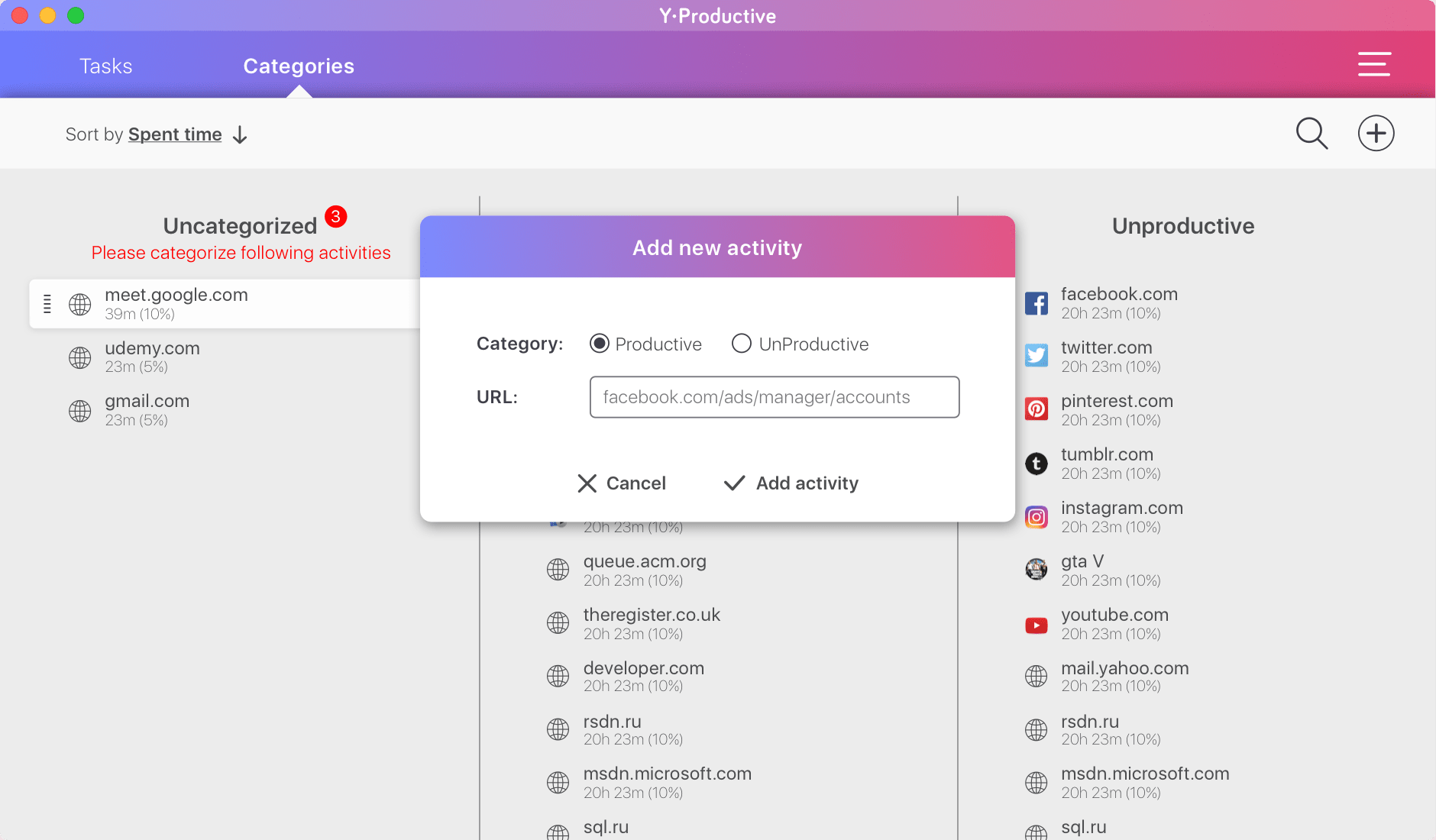Toggle the sort direction arrow
This screenshot has height=840, width=1436.
[x=240, y=135]
